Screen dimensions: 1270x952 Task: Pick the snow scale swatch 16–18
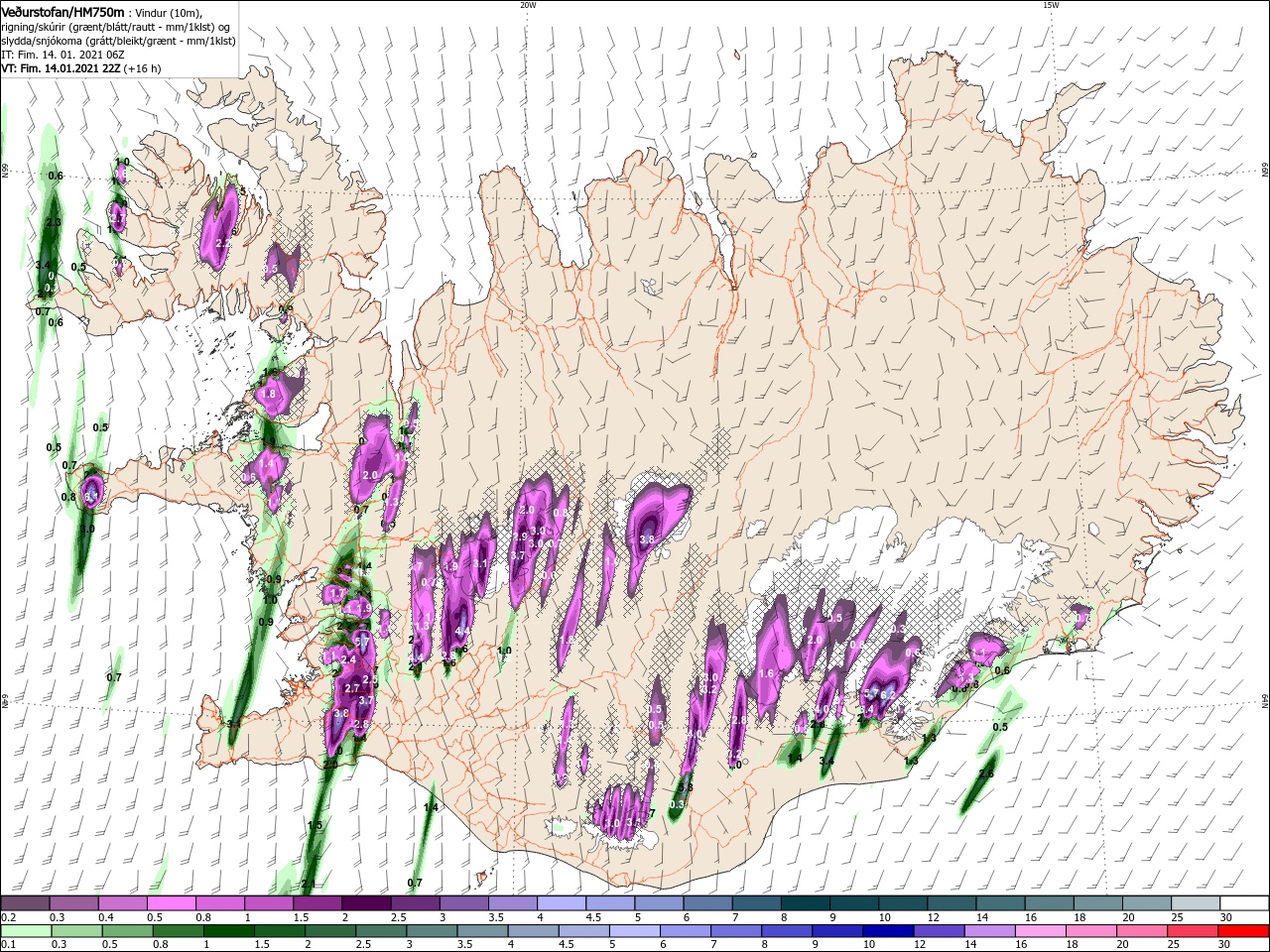(x=1050, y=903)
